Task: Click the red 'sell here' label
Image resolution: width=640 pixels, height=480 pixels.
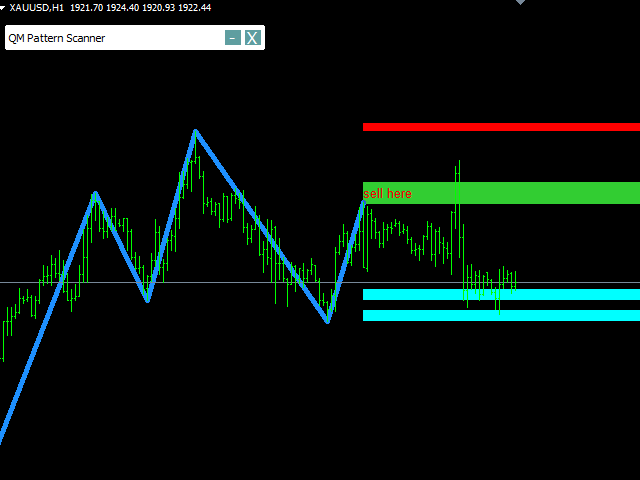Action: (387, 193)
